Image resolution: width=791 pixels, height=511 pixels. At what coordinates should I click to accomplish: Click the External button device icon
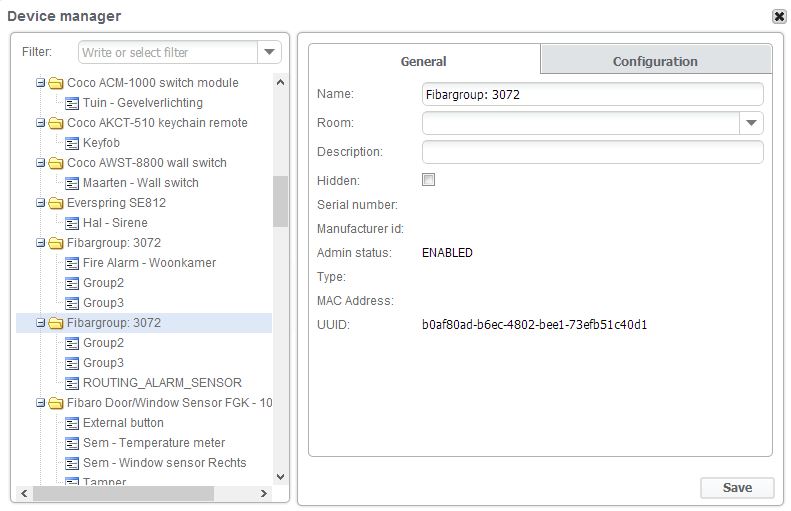(x=72, y=423)
